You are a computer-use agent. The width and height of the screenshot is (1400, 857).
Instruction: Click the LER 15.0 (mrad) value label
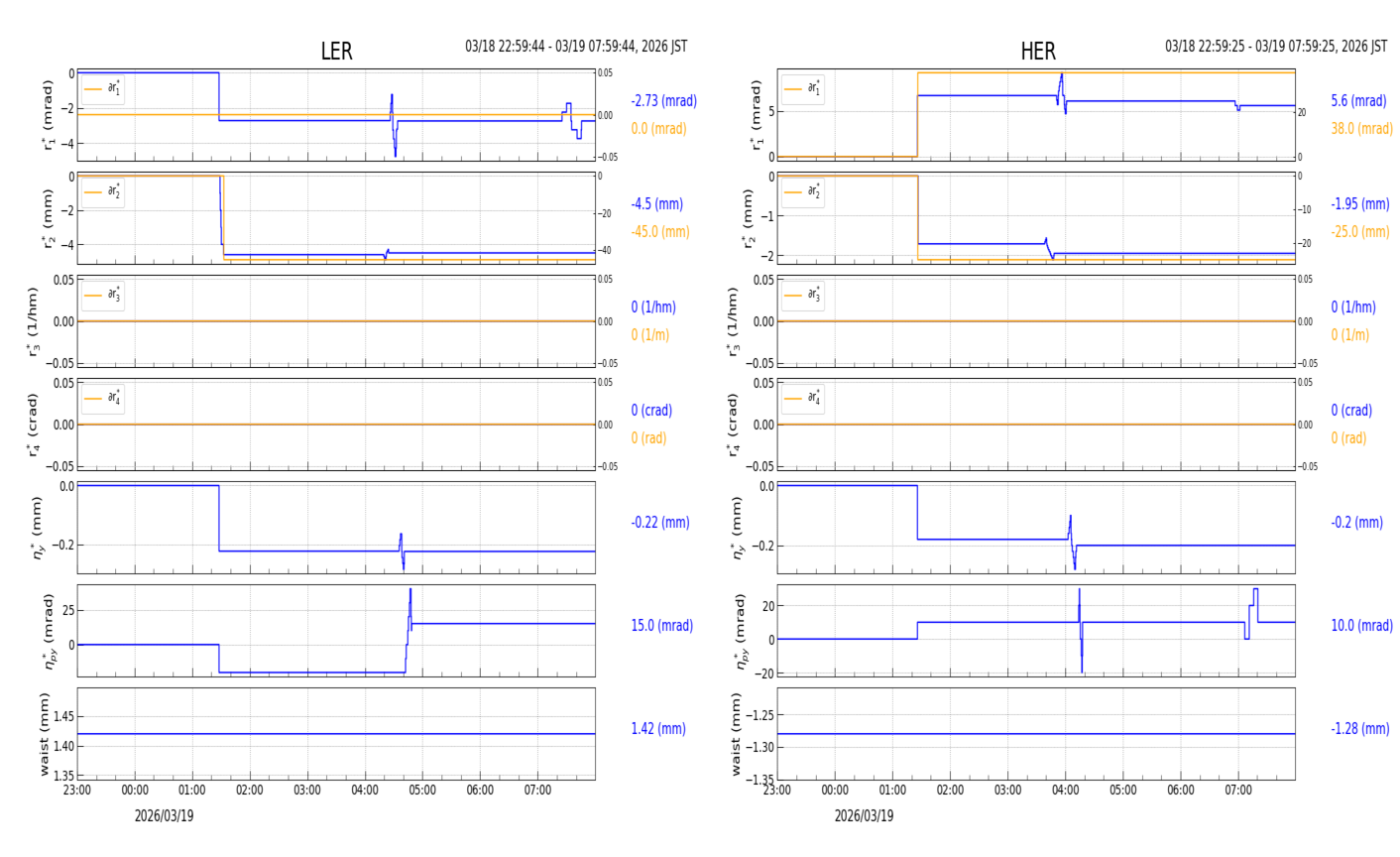[661, 626]
